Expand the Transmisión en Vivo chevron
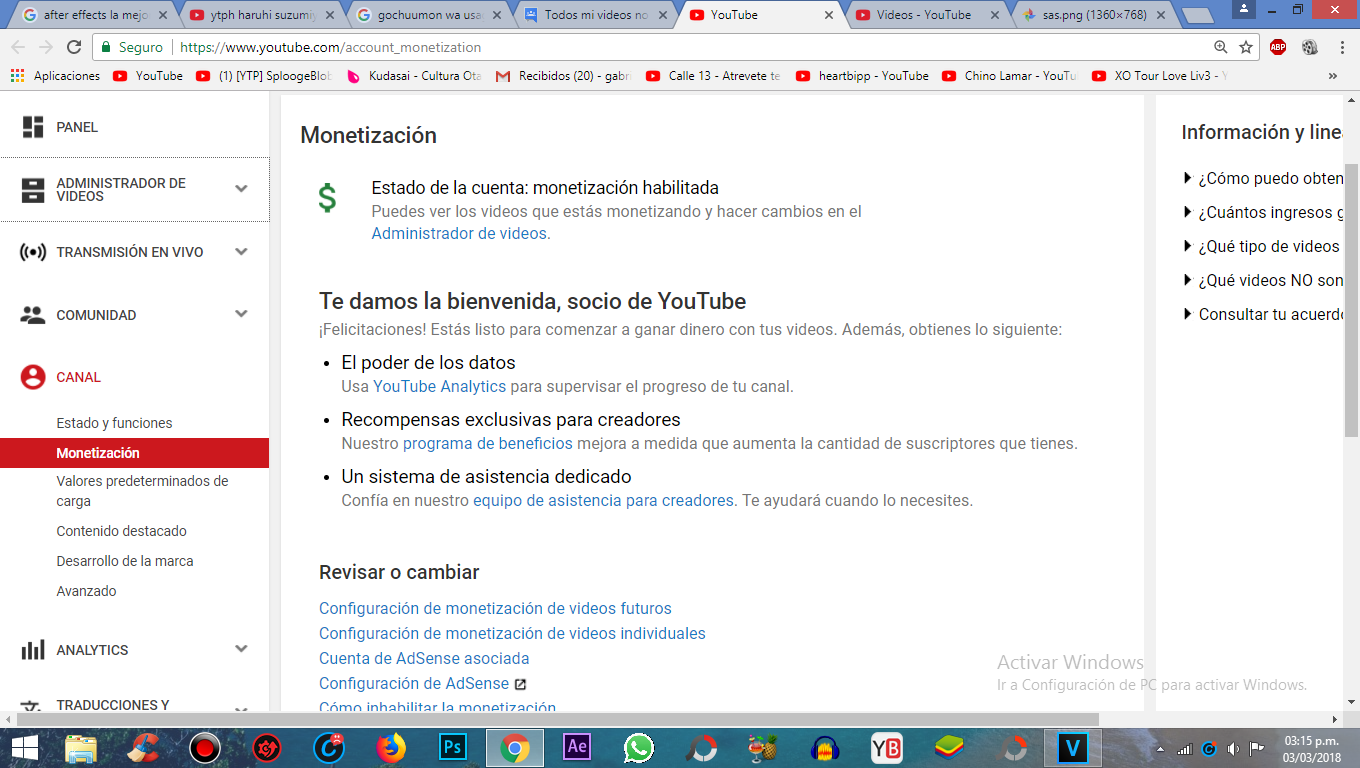This screenshot has width=1360, height=768. 241,252
